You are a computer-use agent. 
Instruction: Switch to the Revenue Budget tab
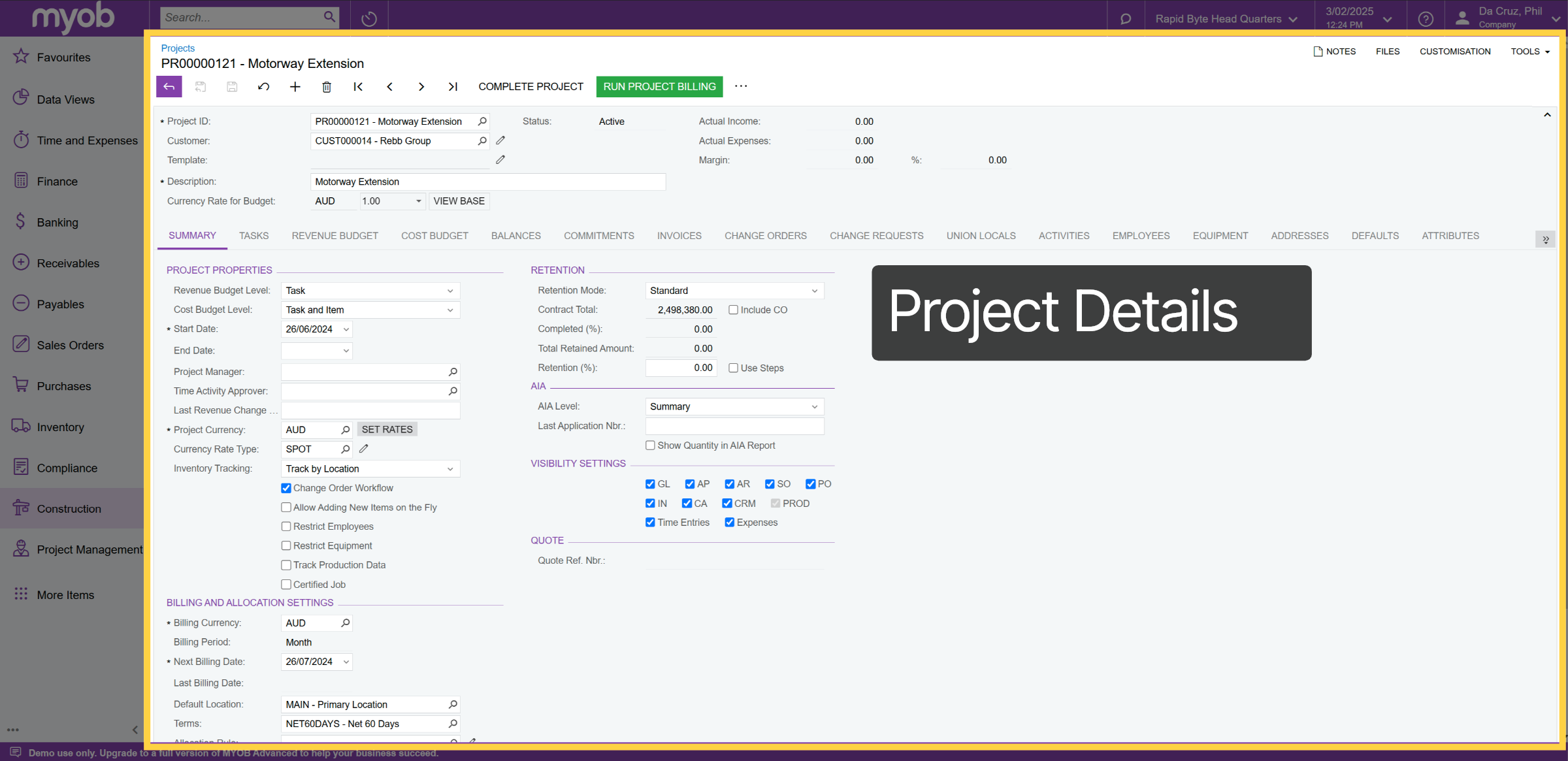coord(335,236)
